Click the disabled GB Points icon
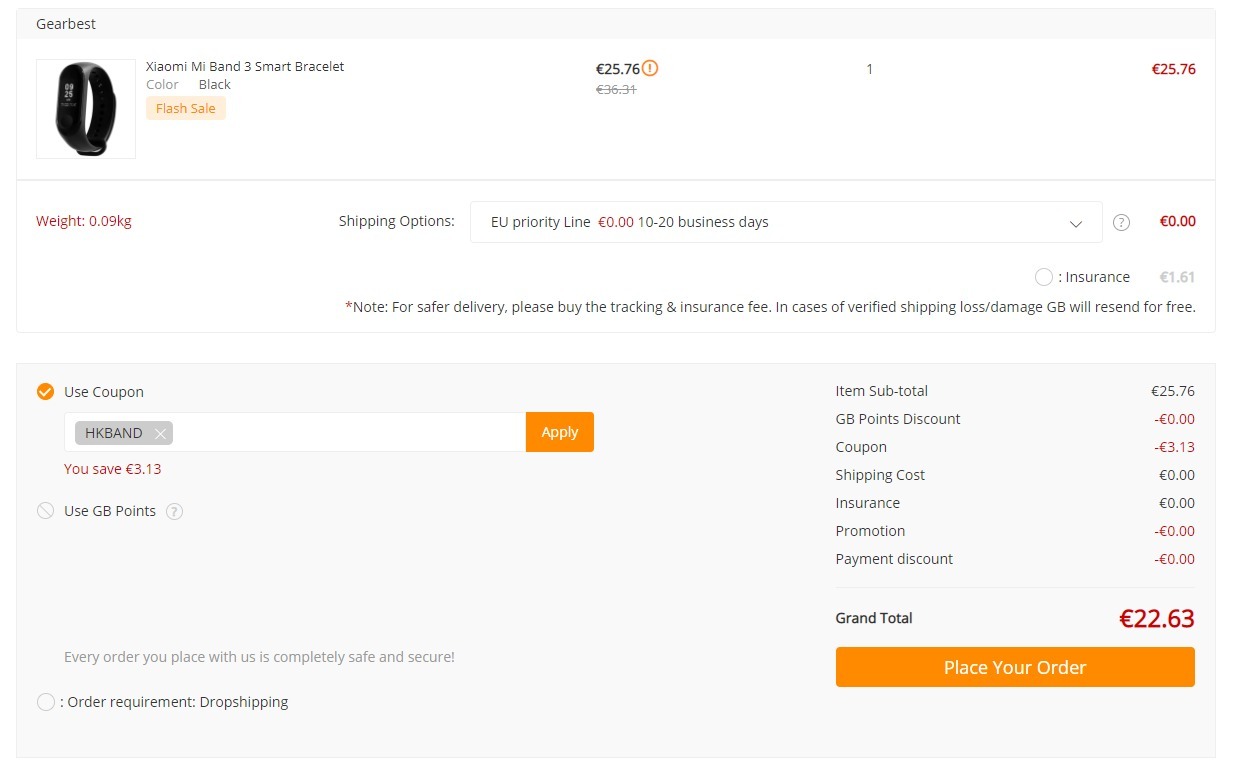 [45, 511]
